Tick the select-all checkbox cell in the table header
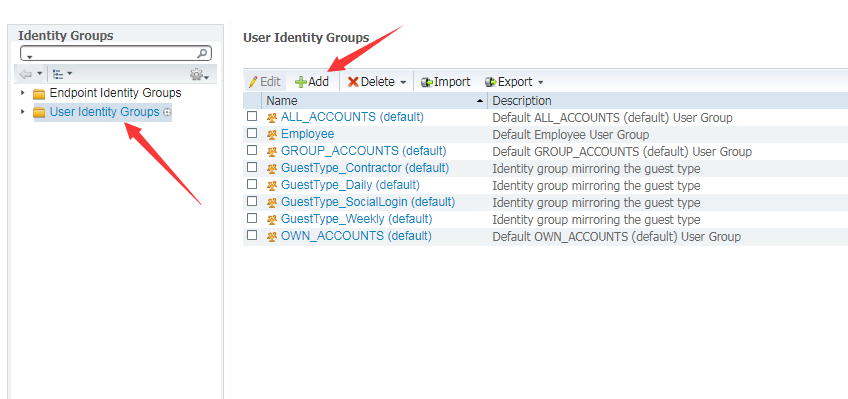The width and height of the screenshot is (848, 399). (252, 101)
